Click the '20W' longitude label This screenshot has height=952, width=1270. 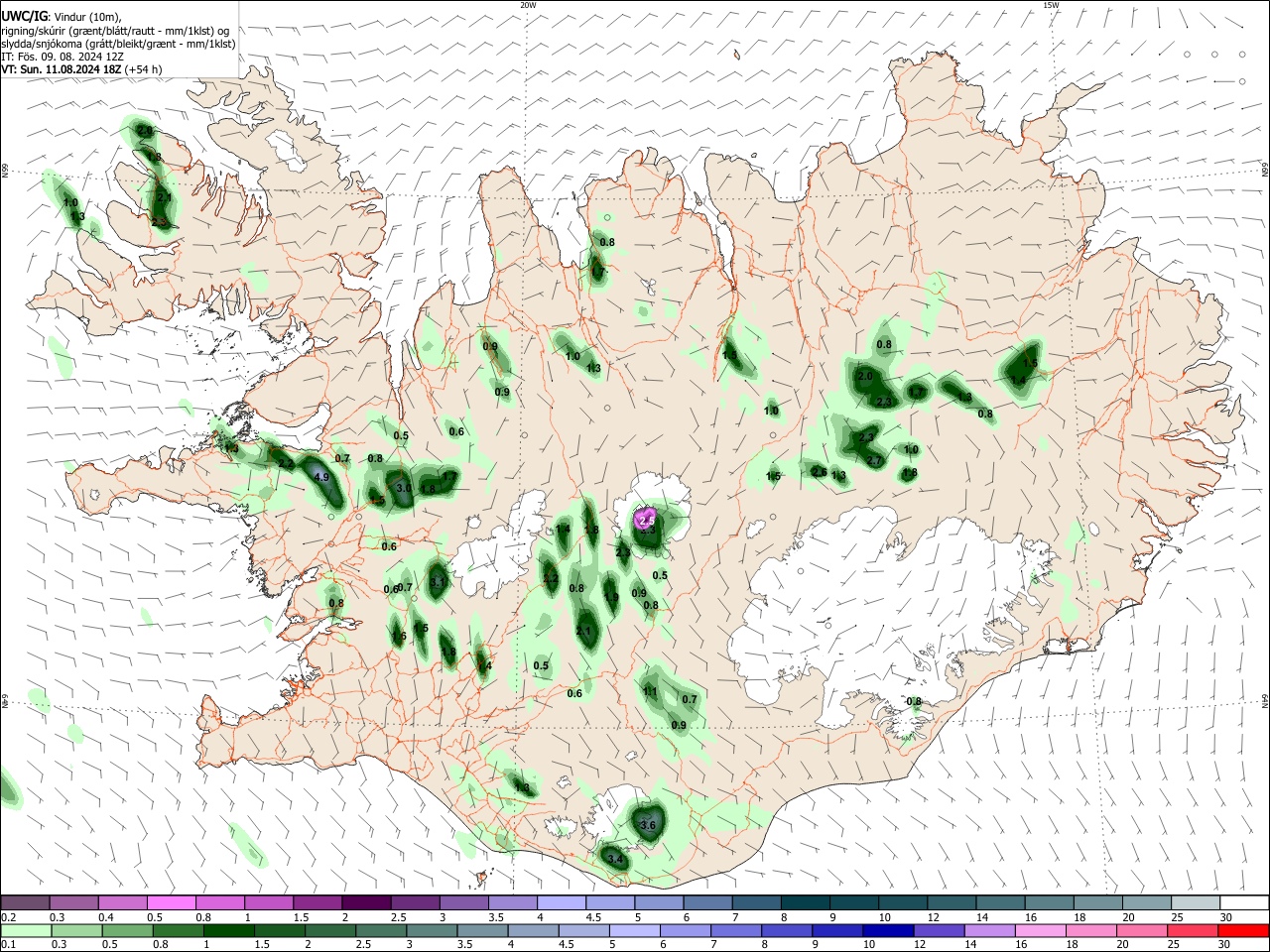[x=528, y=5]
